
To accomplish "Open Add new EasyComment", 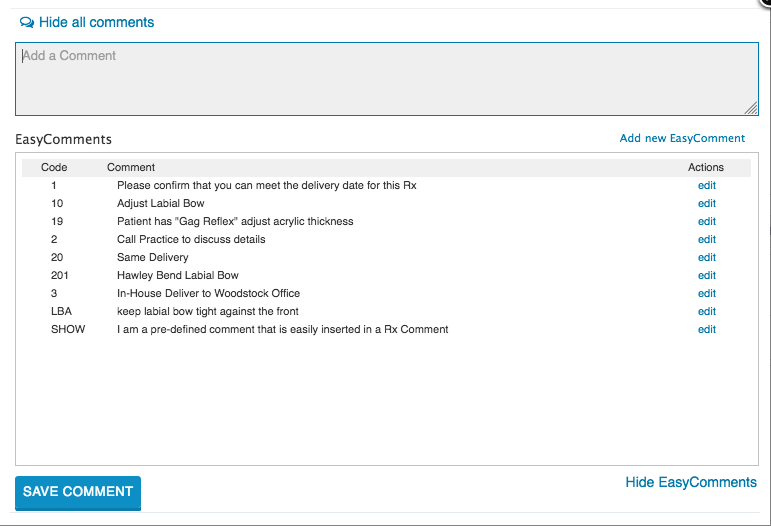I will tap(682, 139).
